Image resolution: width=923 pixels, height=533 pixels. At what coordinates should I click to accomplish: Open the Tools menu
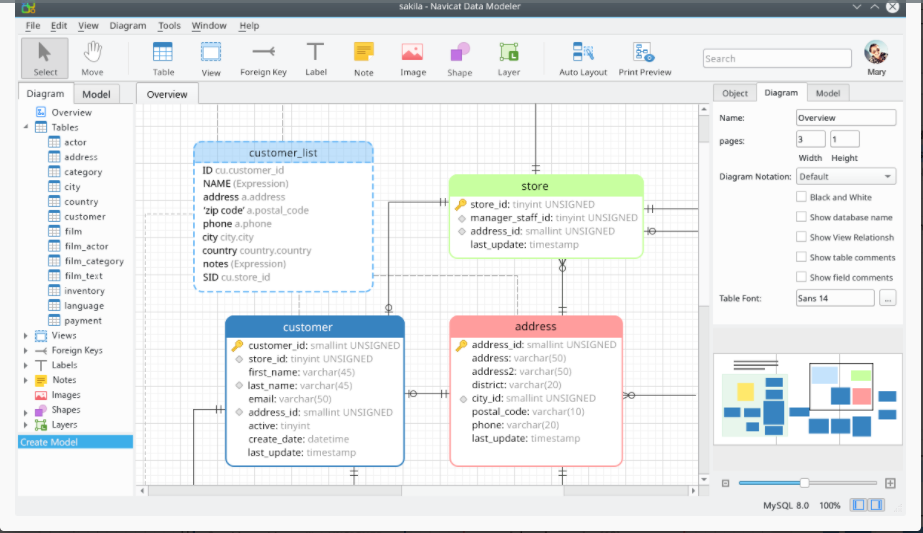[x=169, y=25]
